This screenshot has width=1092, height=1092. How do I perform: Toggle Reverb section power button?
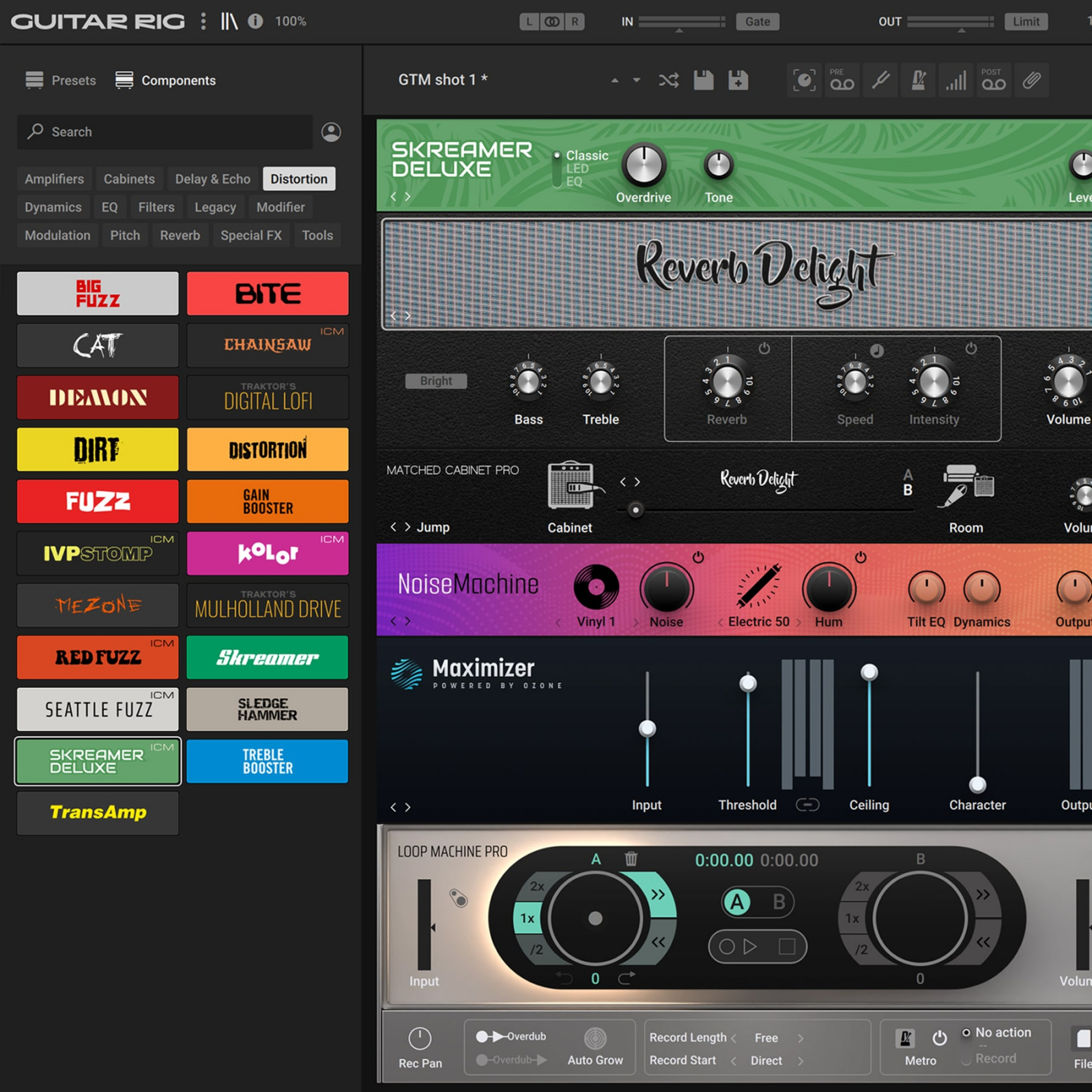click(764, 349)
